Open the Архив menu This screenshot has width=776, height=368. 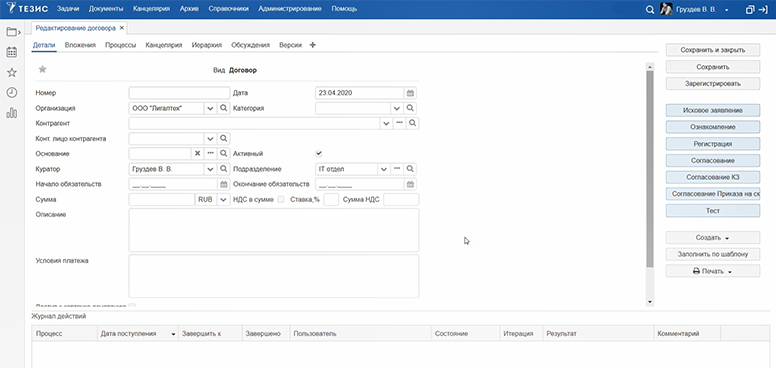(x=189, y=9)
